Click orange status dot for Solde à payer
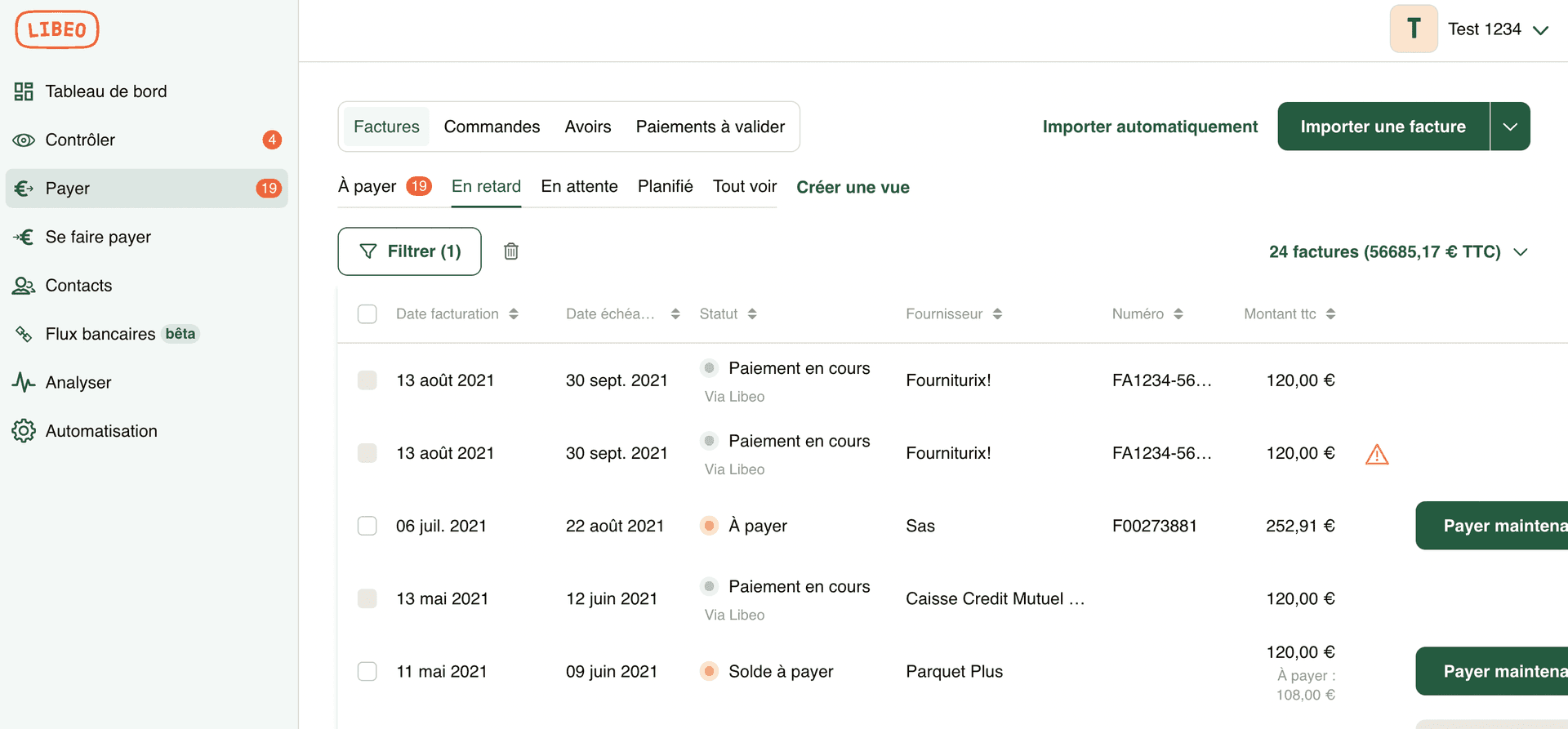This screenshot has width=1568, height=729. (709, 671)
